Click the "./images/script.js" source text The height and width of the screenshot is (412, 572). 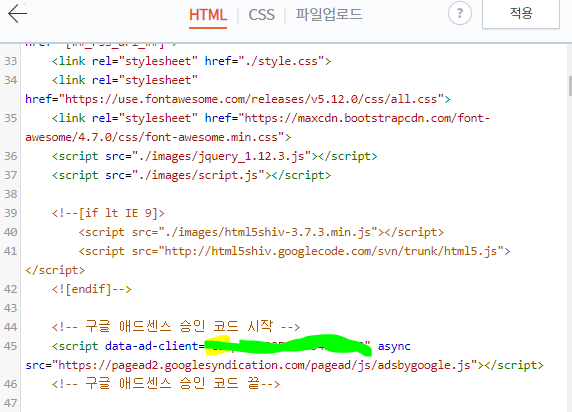coord(198,175)
